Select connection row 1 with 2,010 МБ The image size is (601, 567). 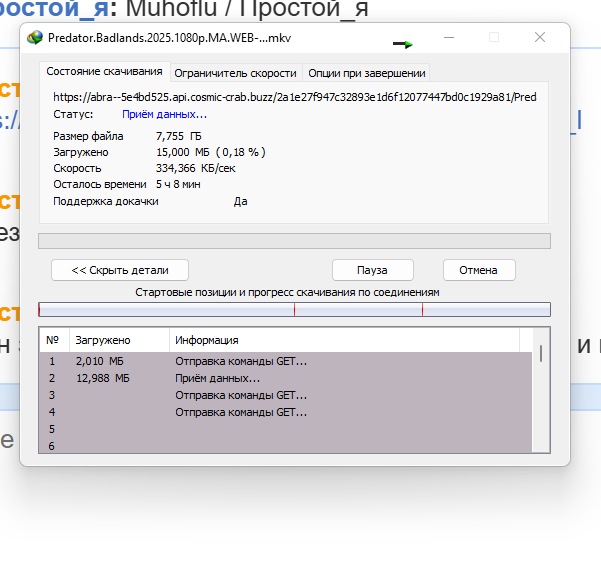coord(286,361)
